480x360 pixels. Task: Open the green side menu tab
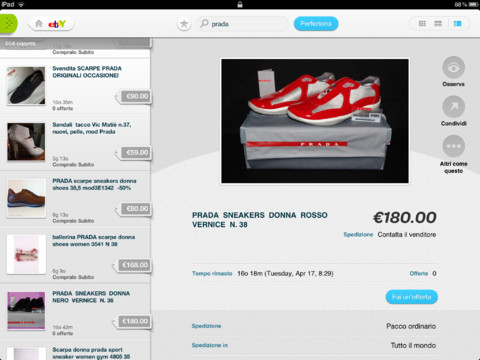(x=8, y=24)
